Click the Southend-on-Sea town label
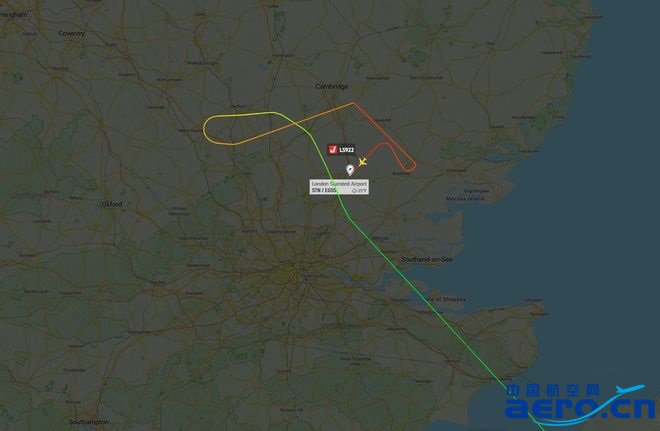Image resolution: width=660 pixels, height=431 pixels. (x=426, y=259)
